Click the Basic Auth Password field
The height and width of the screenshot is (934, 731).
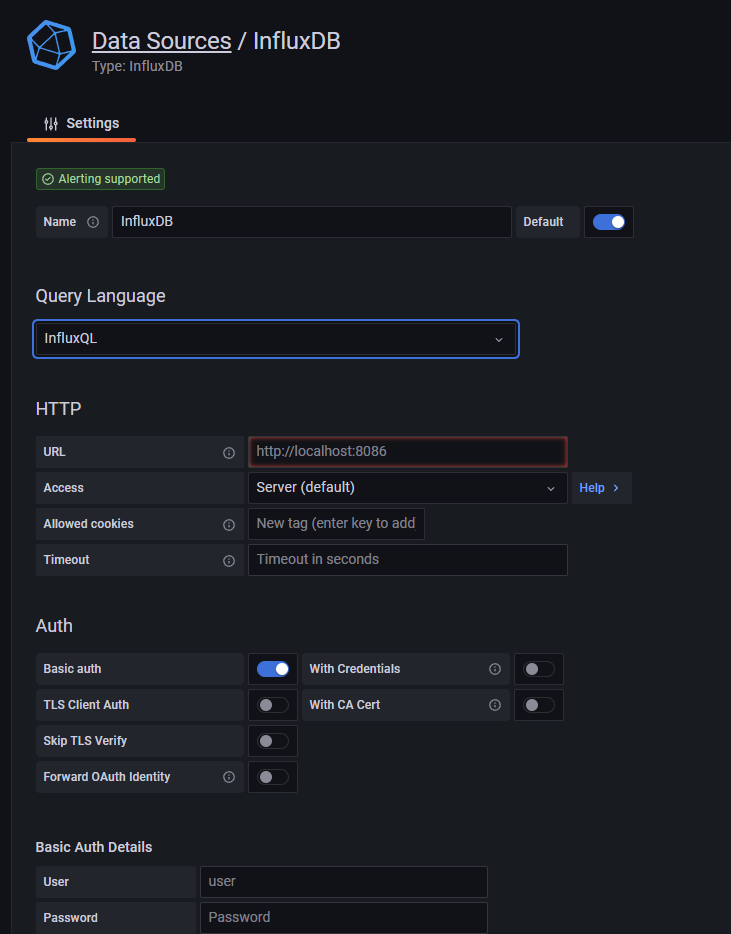343,917
